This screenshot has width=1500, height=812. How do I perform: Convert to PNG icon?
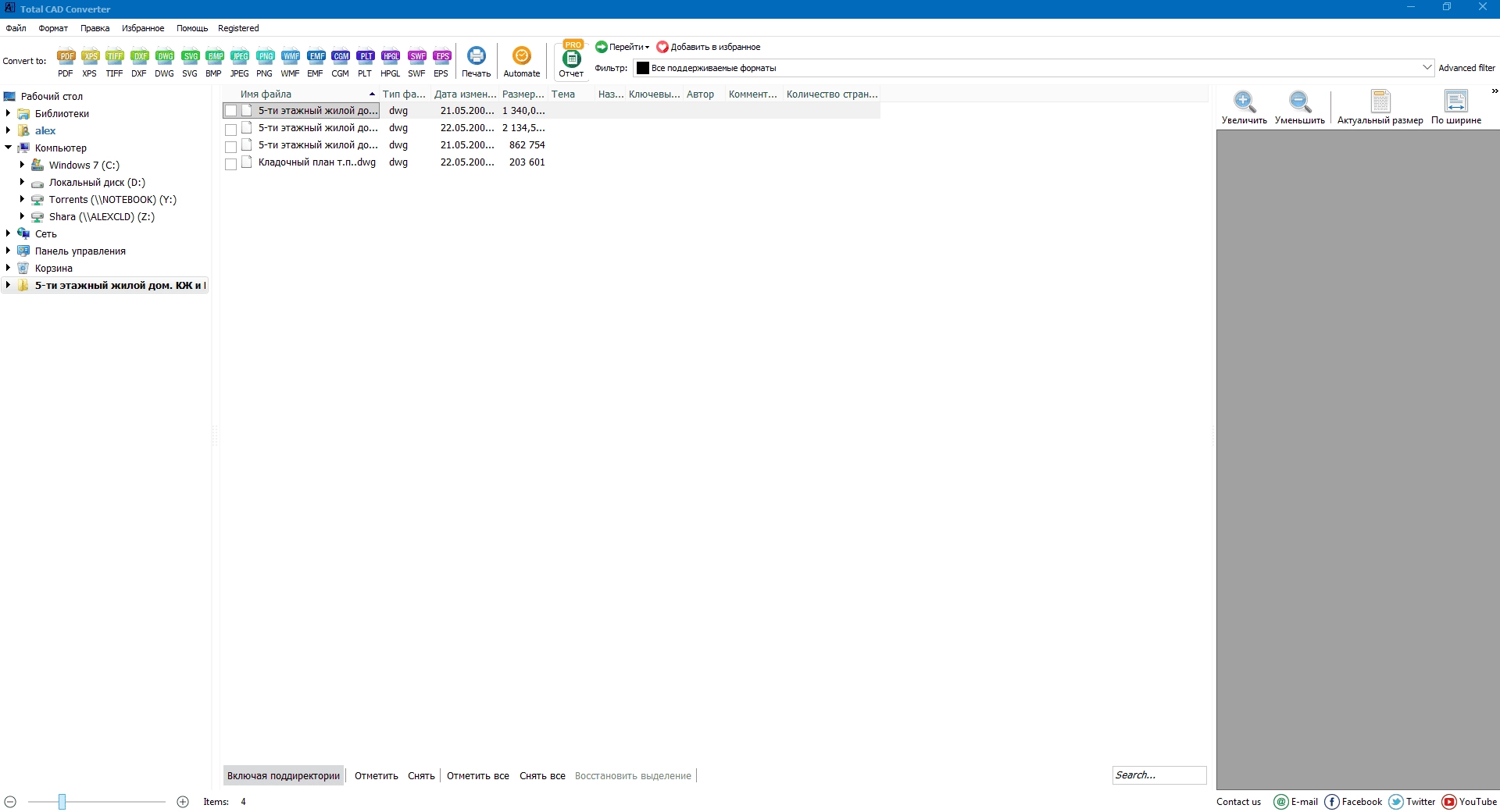click(x=265, y=62)
